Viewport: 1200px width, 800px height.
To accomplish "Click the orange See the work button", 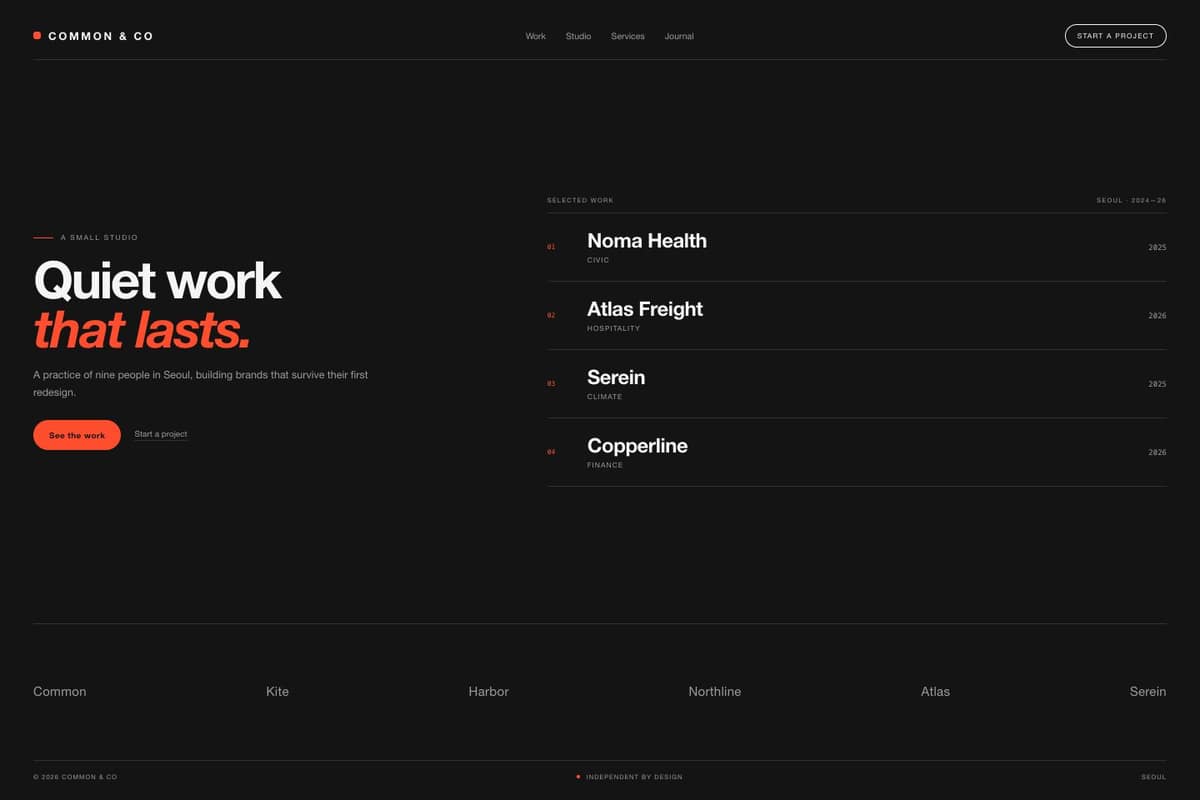I will 77,435.
